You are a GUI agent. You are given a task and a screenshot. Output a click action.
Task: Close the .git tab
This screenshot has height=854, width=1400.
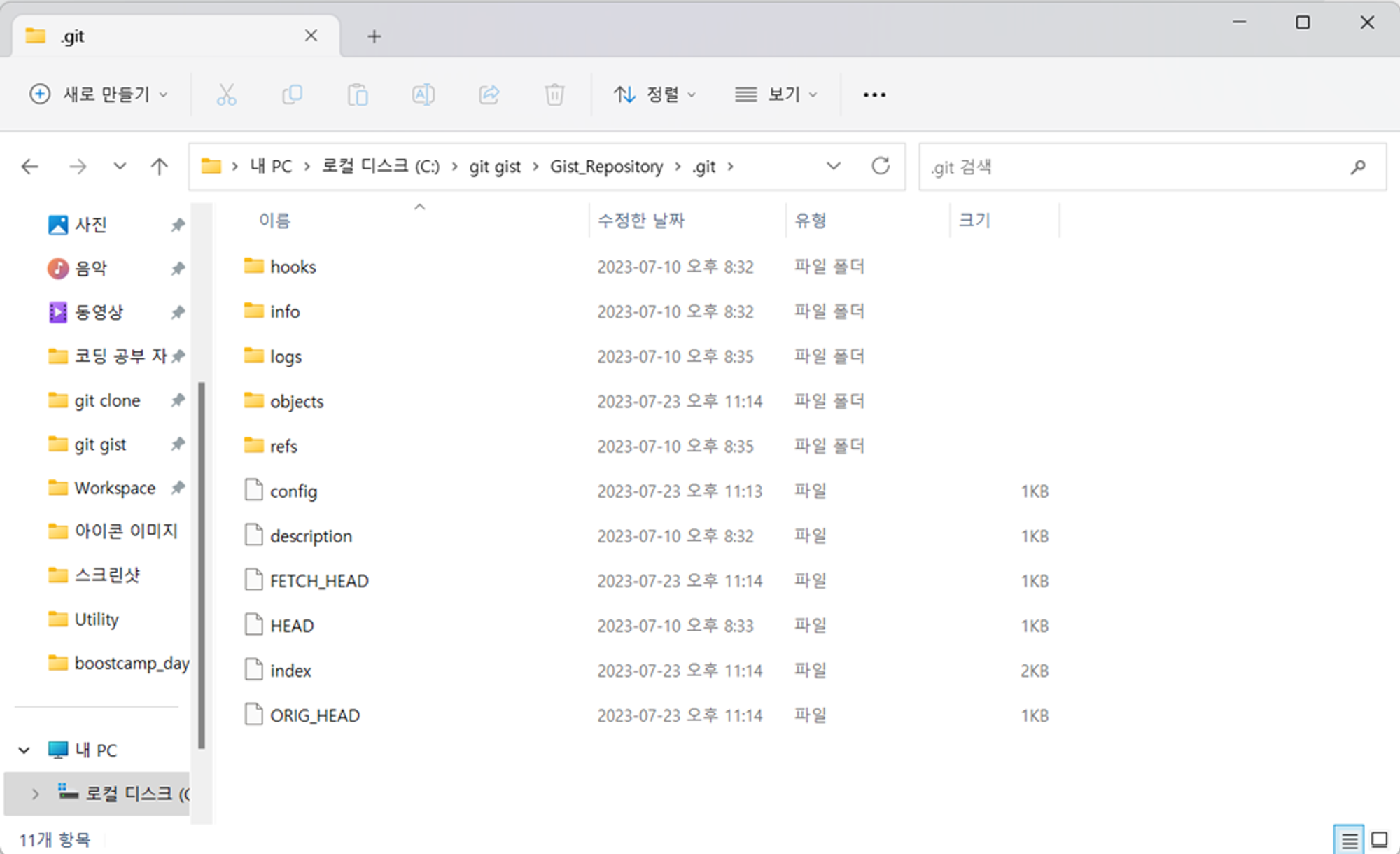point(311,36)
